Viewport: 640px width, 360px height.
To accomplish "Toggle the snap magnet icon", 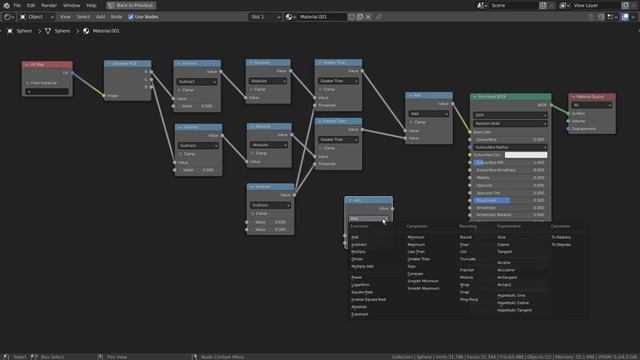I will coord(601,17).
